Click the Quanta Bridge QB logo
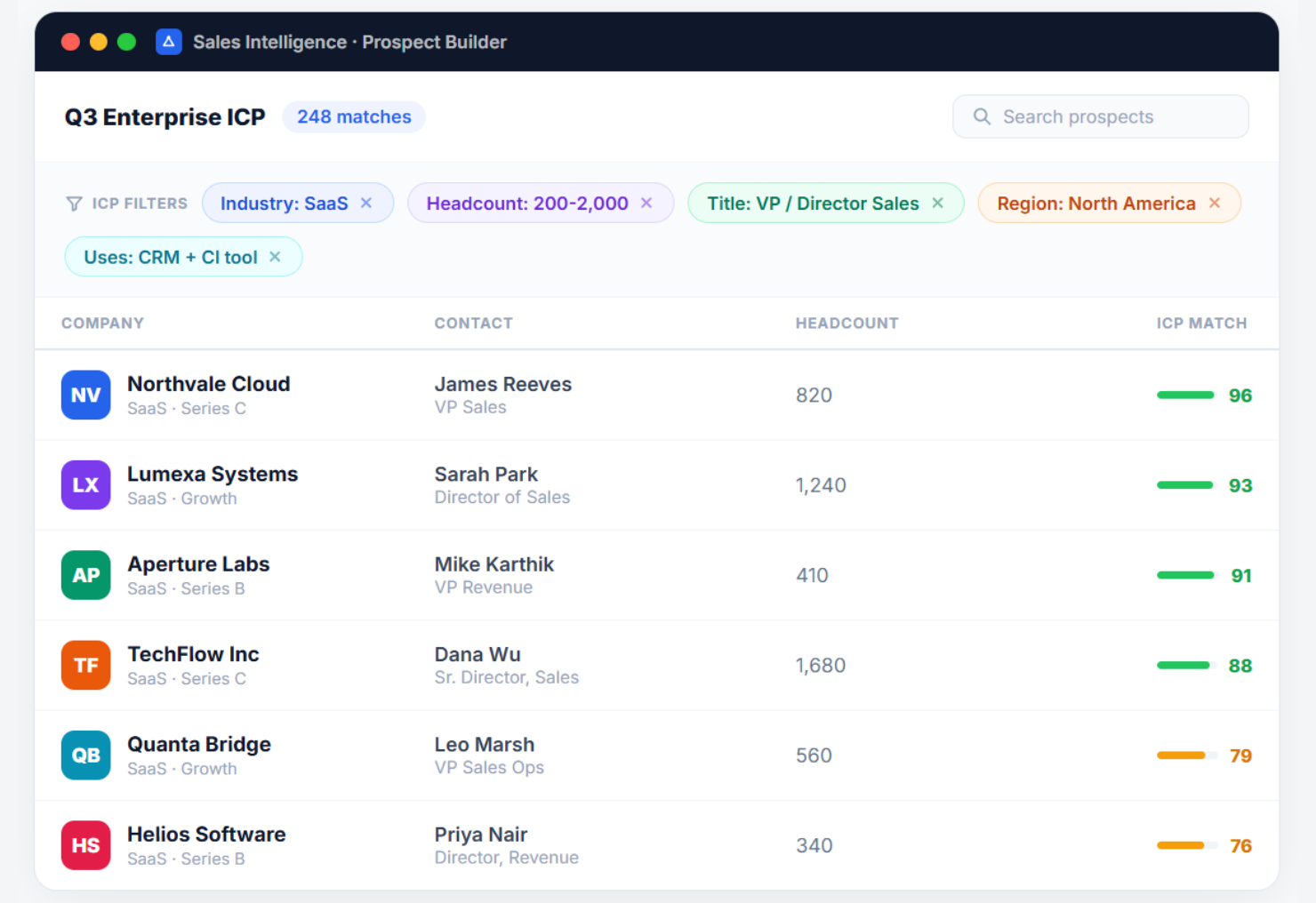Viewport: 1316px width, 903px height. [x=86, y=755]
